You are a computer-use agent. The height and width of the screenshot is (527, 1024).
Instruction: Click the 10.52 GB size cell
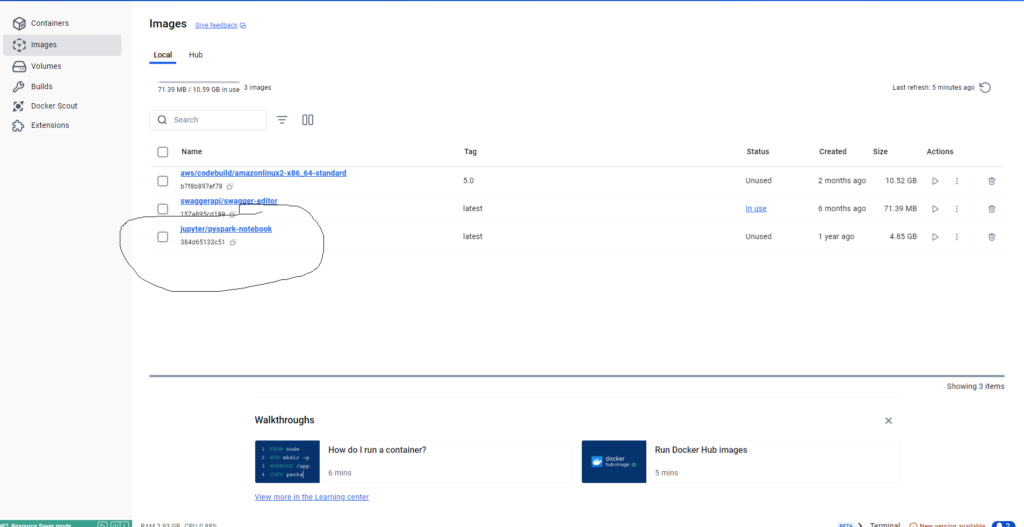tap(901, 181)
